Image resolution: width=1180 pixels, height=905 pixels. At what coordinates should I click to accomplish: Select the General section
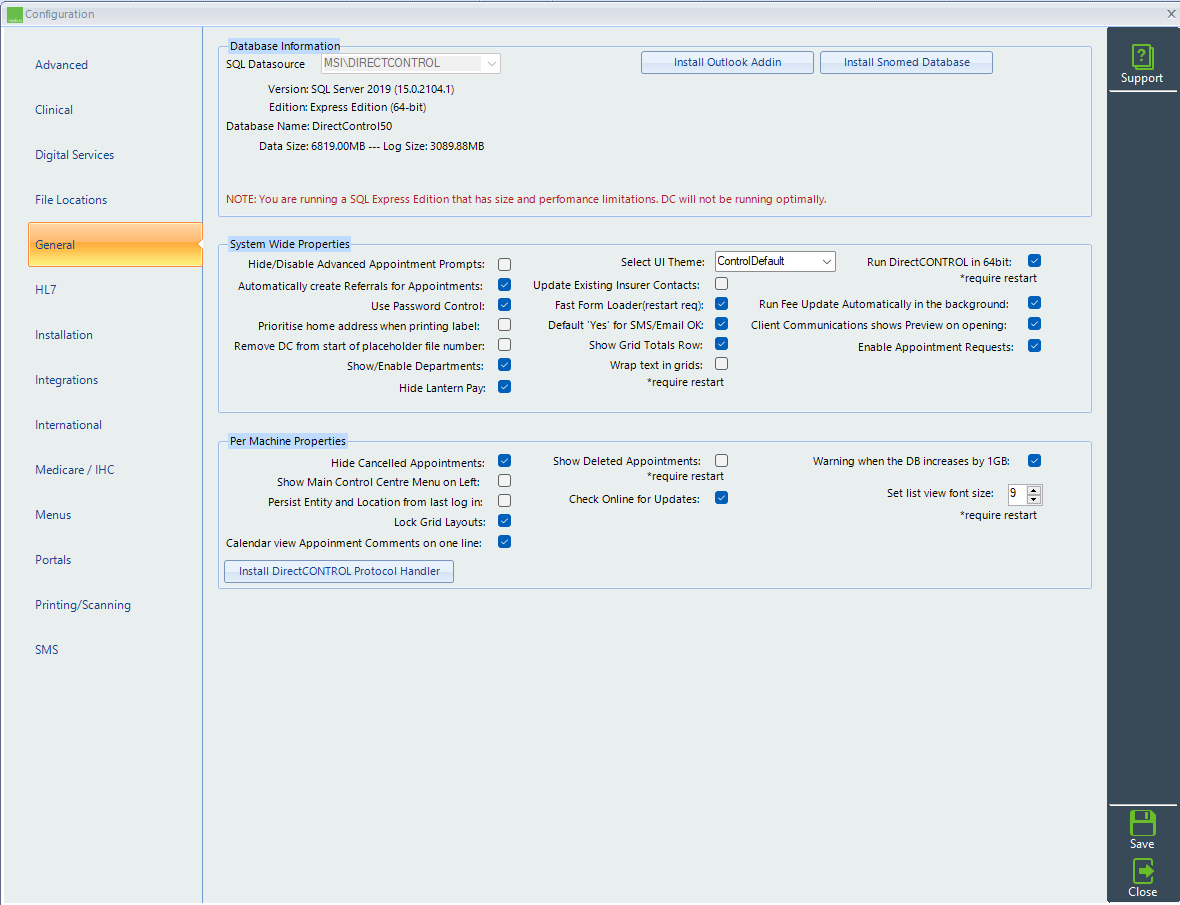(115, 244)
